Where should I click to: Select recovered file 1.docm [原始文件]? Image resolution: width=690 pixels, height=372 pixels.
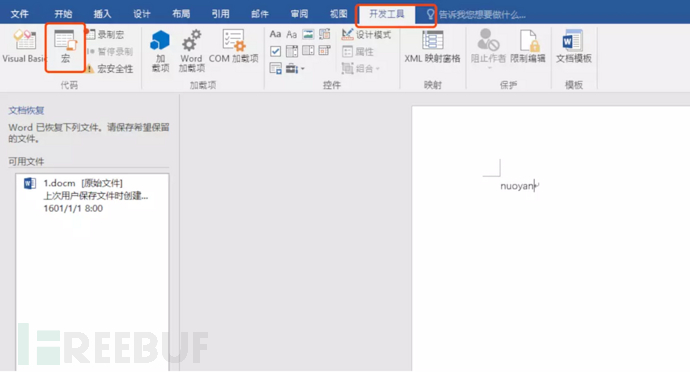92,195
